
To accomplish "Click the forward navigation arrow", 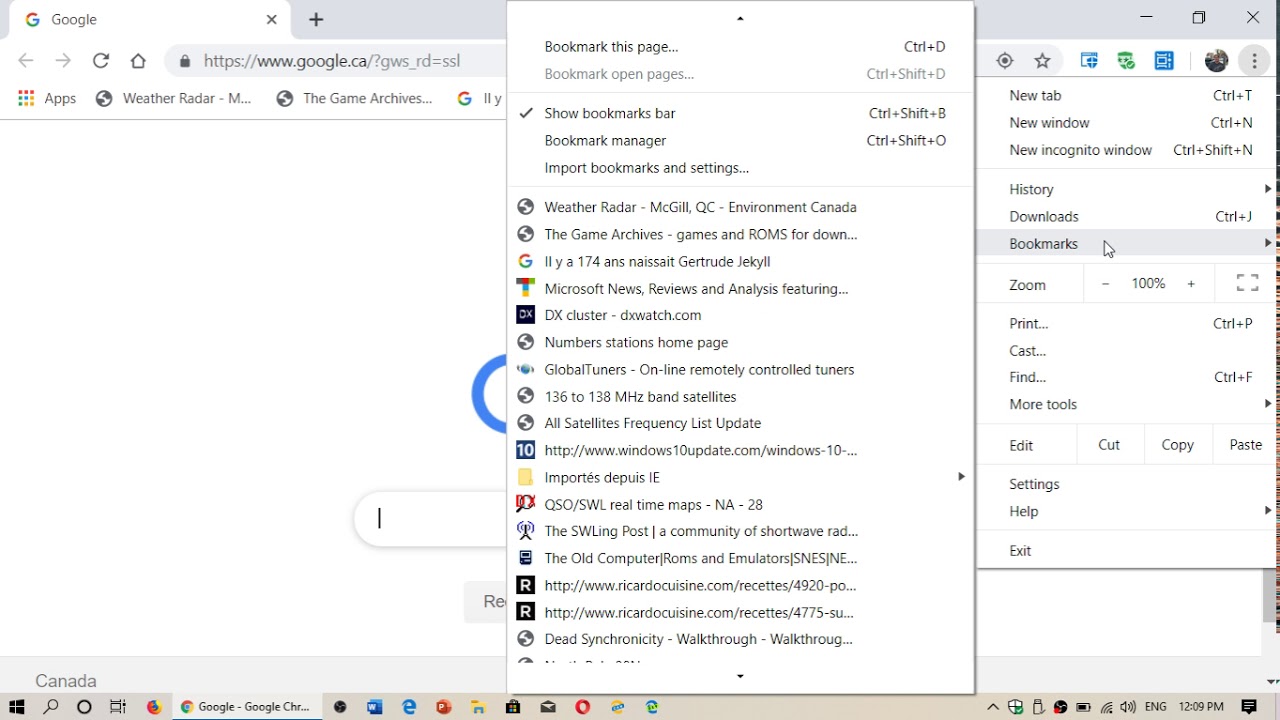I will [x=63, y=61].
